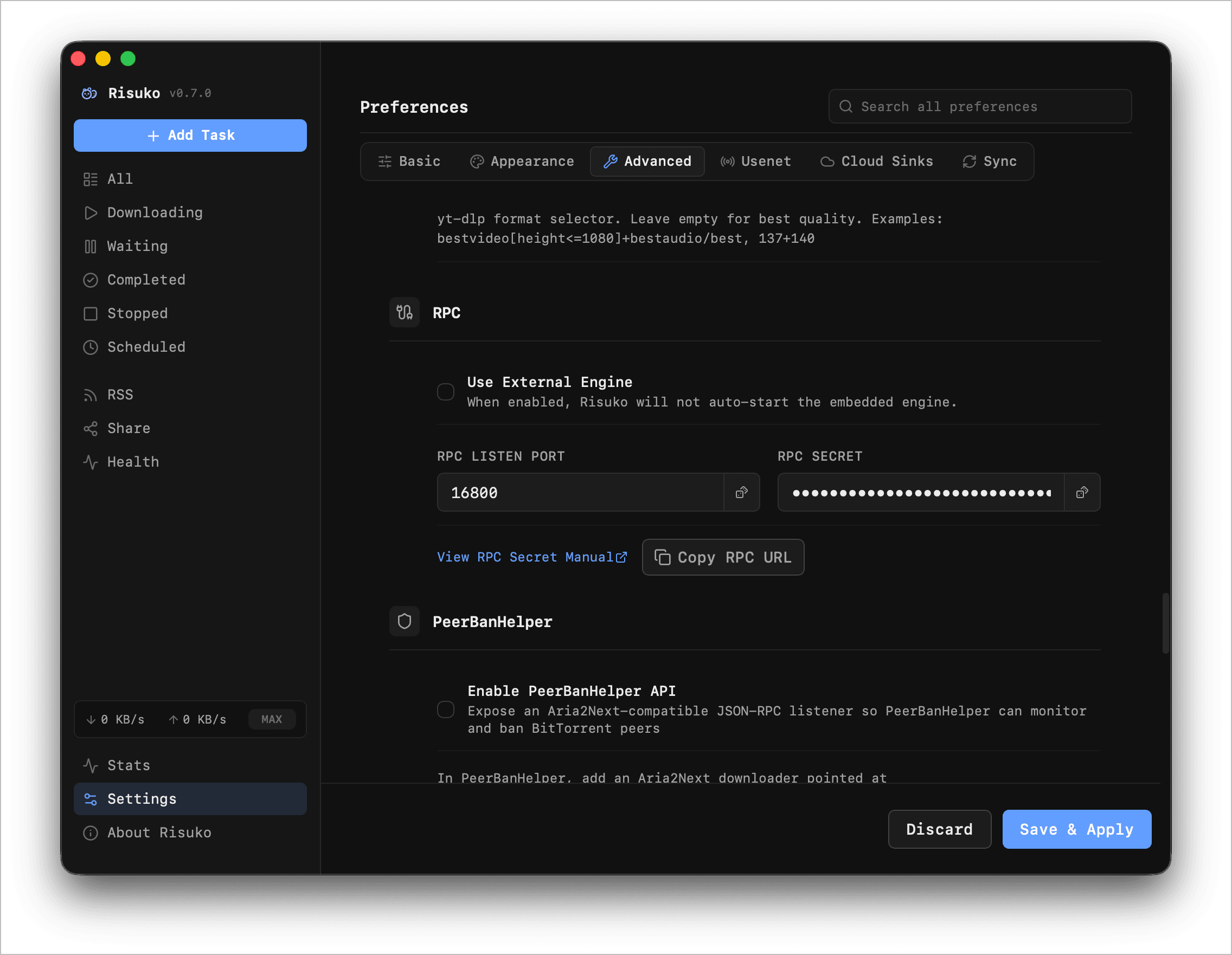The image size is (1232, 955).
Task: Click the PeerBanHelper shield icon
Action: [405, 621]
